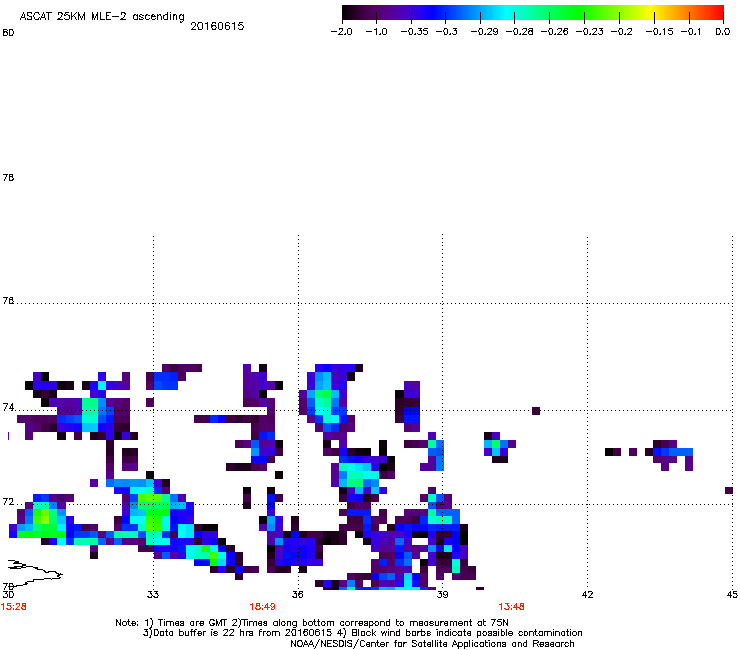Click the note line "3)Data buffer is 22 hrs"
Viewport: 740px width, 650px height.
point(362,633)
